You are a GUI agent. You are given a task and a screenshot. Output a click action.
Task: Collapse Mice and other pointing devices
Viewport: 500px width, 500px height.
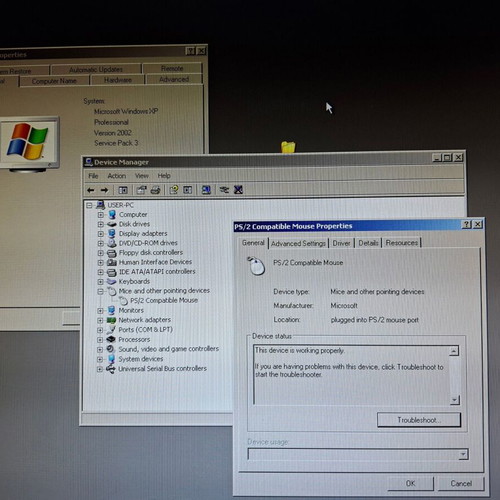click(100, 291)
